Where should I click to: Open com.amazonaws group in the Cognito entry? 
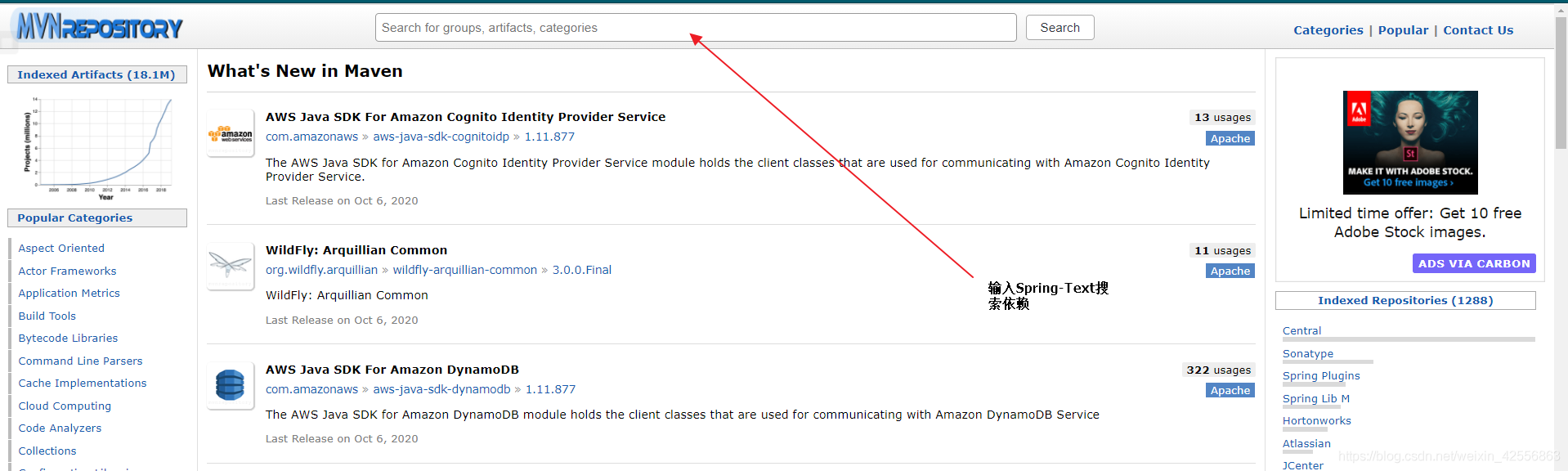pos(311,137)
